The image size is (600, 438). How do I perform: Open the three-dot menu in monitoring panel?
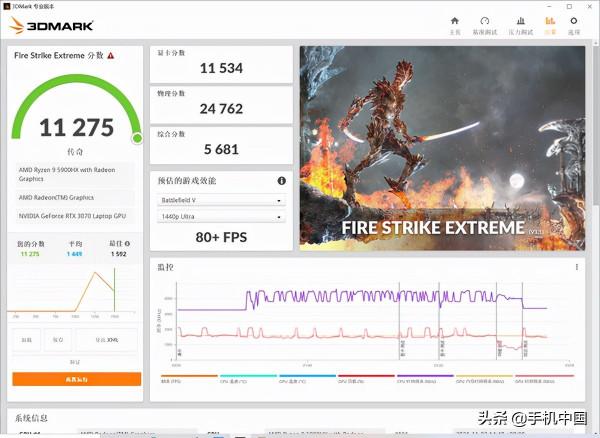(x=576, y=267)
